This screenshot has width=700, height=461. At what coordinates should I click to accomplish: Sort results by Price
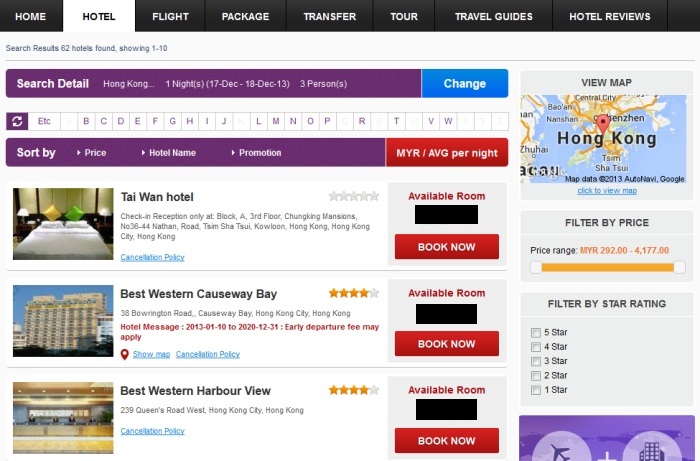[x=92, y=153]
